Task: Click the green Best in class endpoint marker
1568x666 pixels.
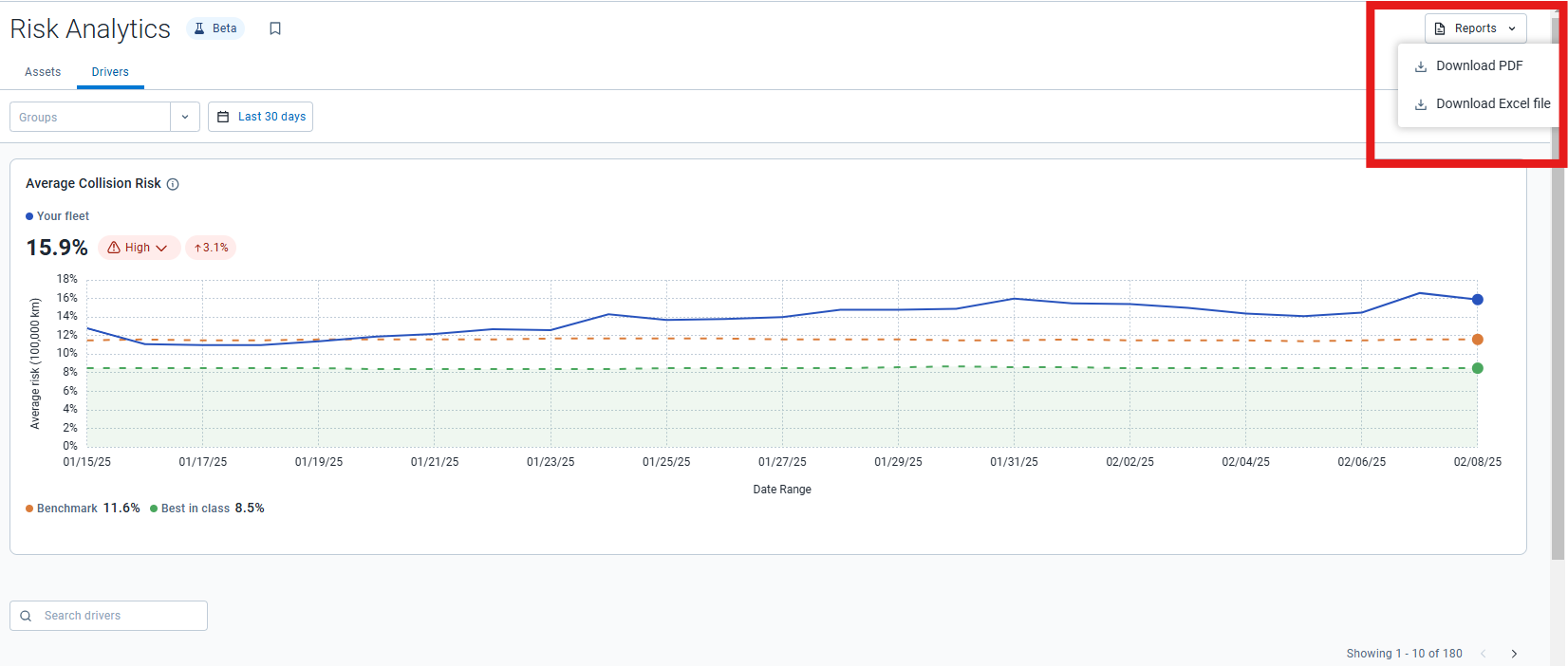Action: [x=1477, y=368]
